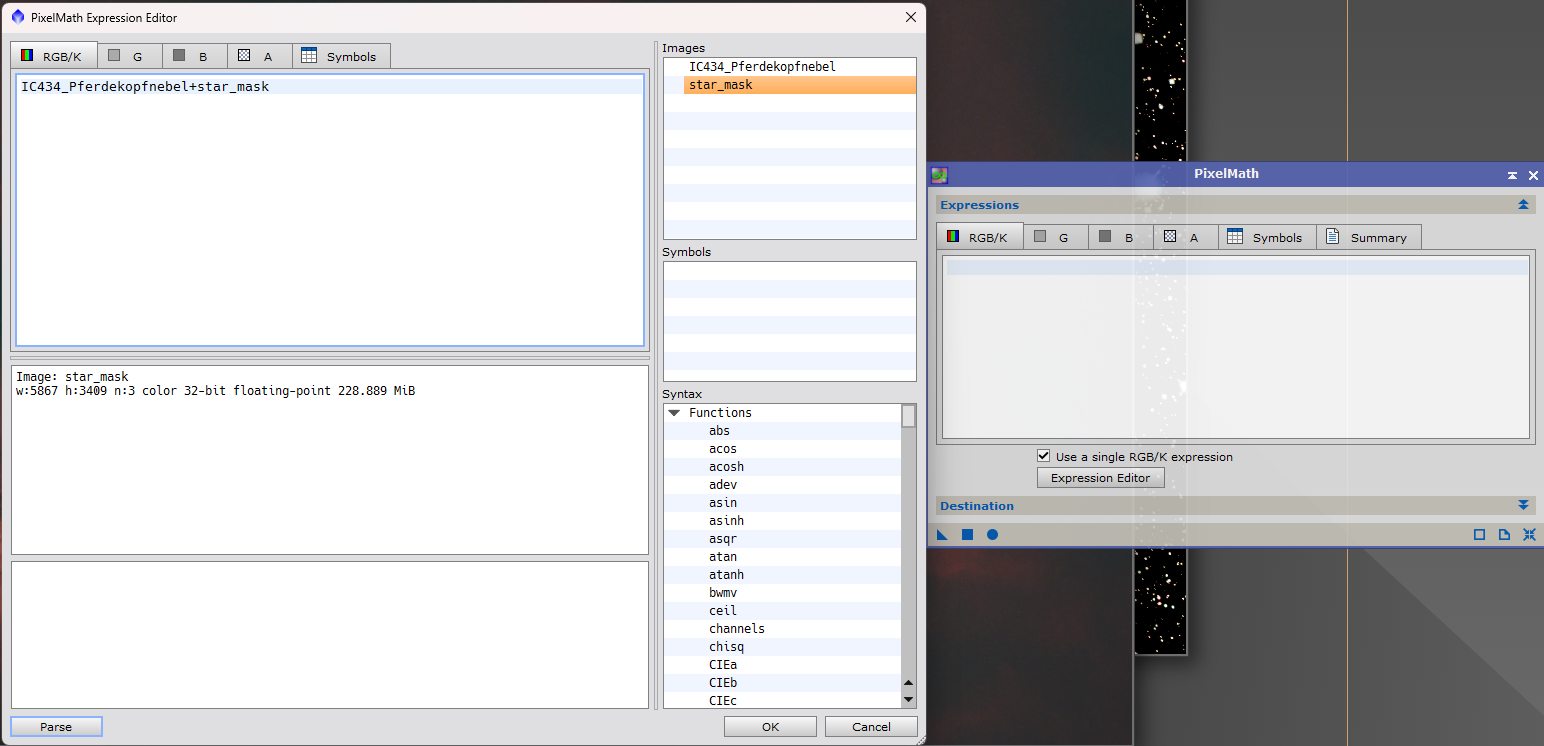Image resolution: width=1544 pixels, height=746 pixels.
Task: Click the New Instance triangle icon
Action: (x=942, y=535)
